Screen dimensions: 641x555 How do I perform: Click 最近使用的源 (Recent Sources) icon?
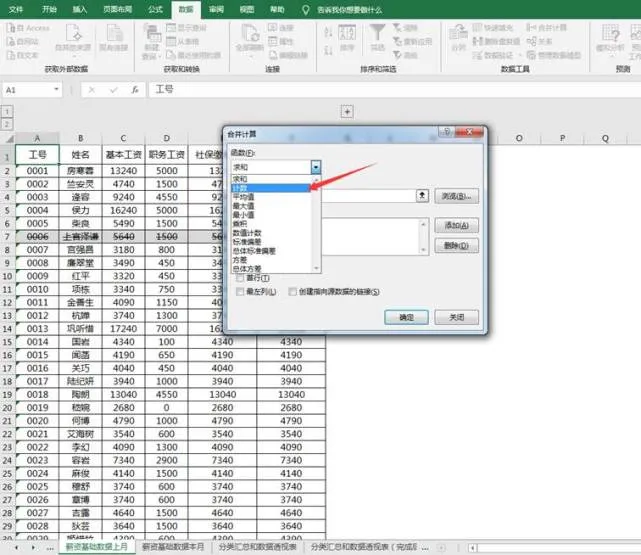click(171, 55)
